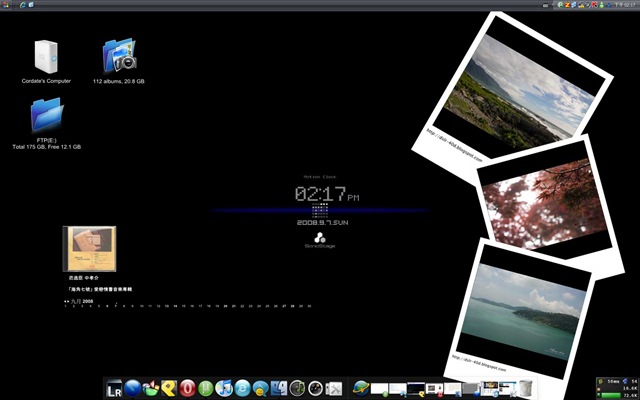The image size is (640, 400).
Task: Click the album cover art thumbnail
Action: click(x=92, y=248)
